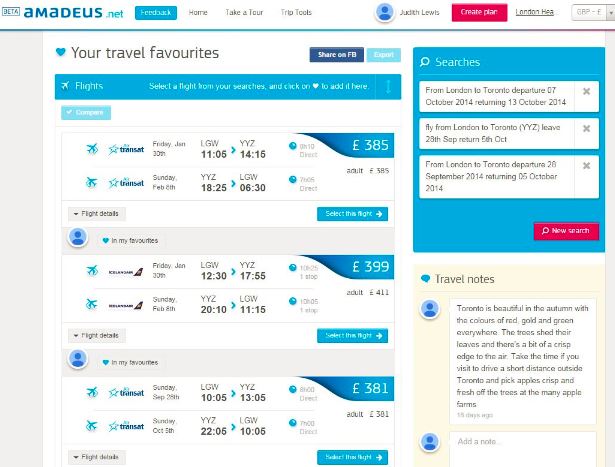
Task: Select this flight for £385 Transat
Action: (x=352, y=213)
